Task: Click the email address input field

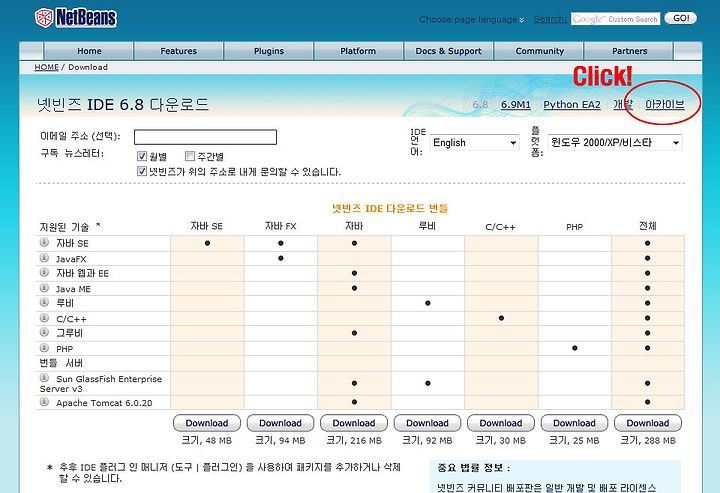Action: [x=205, y=137]
